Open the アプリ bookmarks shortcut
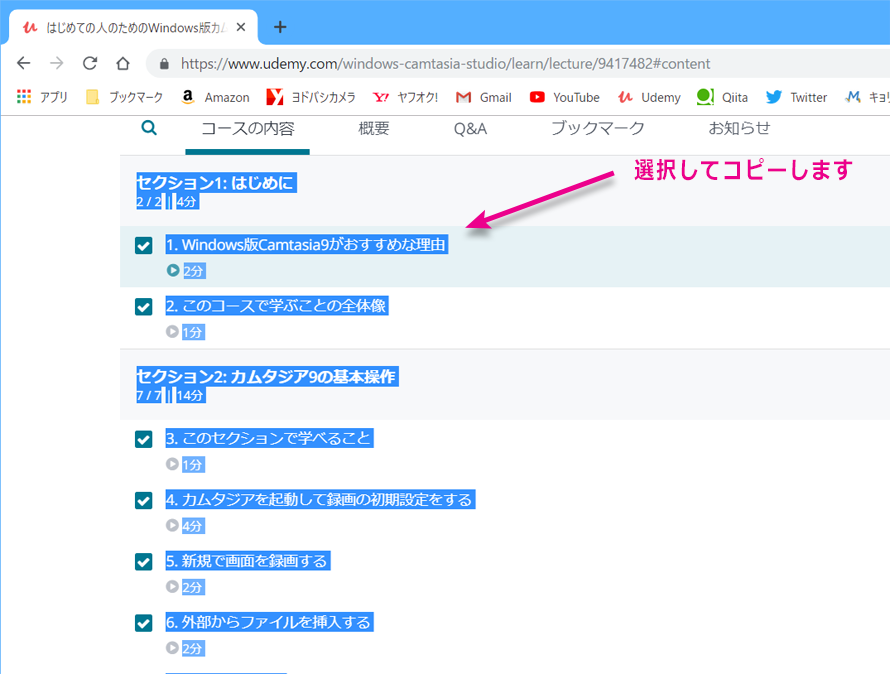 [x=43, y=97]
